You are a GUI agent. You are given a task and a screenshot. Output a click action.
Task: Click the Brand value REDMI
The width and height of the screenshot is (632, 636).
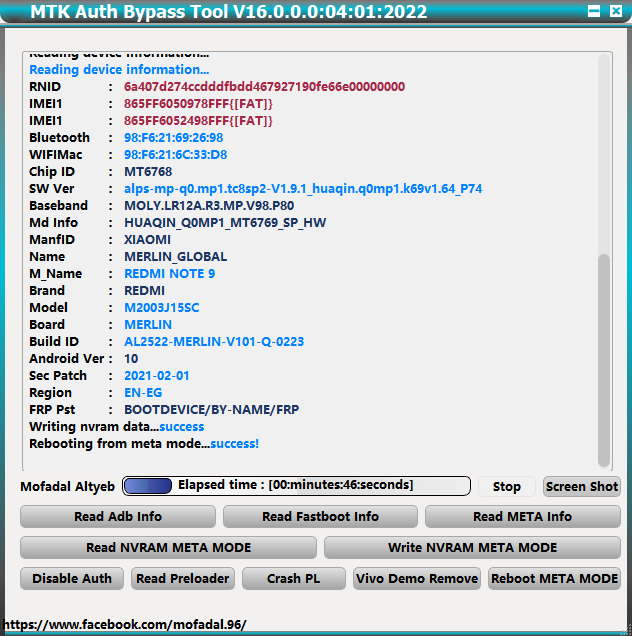click(x=144, y=291)
